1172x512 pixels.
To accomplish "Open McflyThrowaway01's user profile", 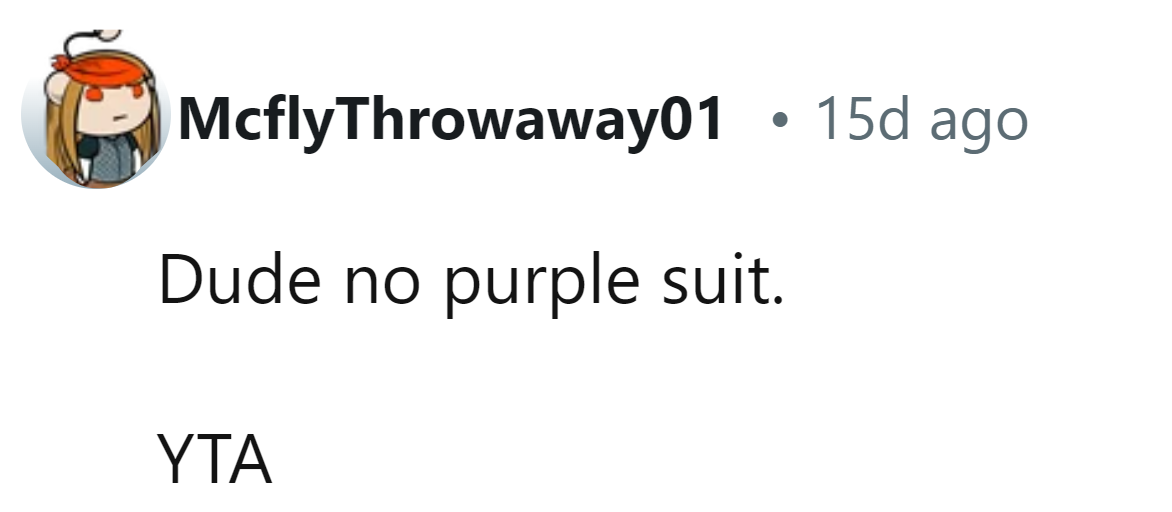I will 450,121.
